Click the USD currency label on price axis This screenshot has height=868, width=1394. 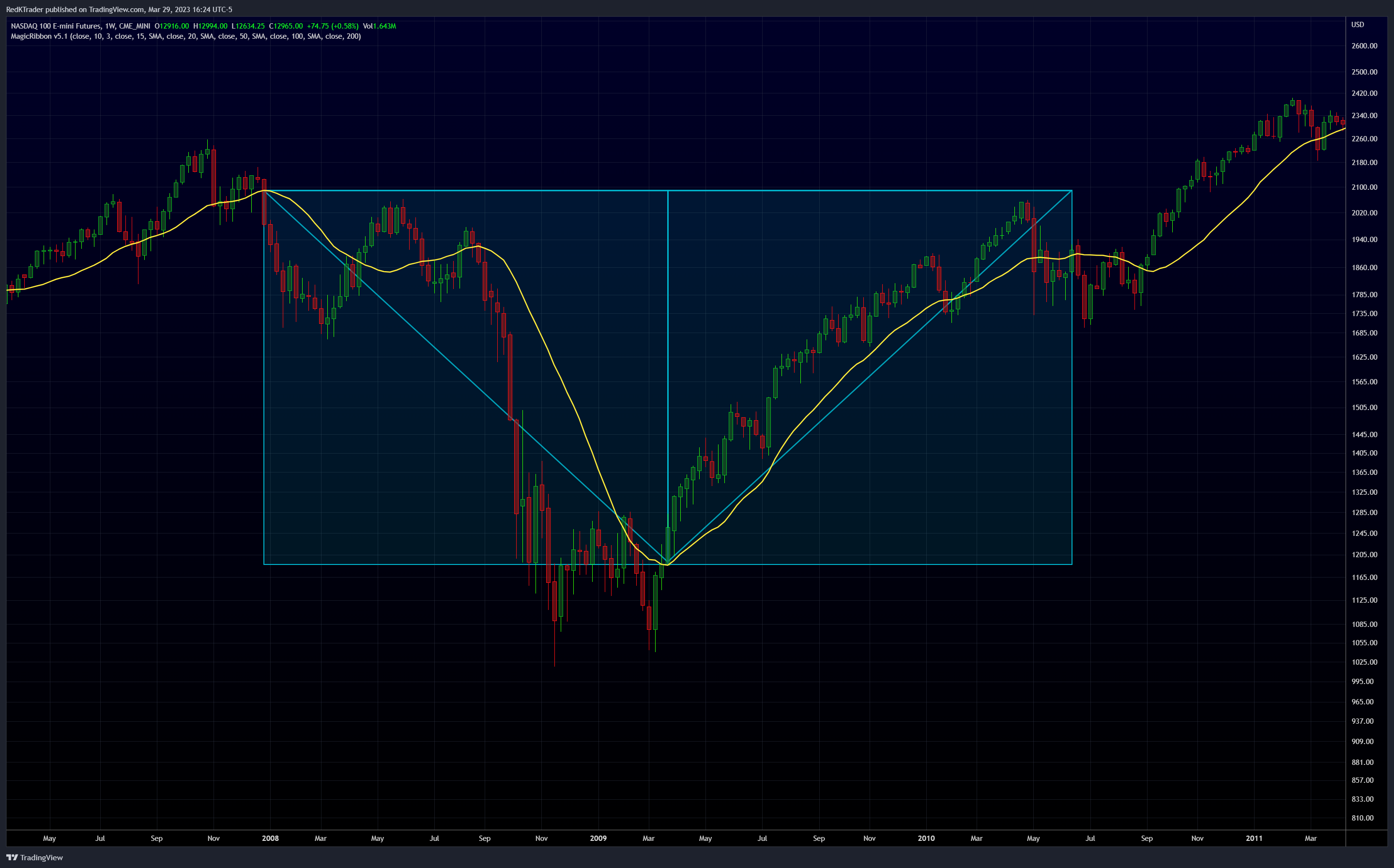click(x=1357, y=25)
